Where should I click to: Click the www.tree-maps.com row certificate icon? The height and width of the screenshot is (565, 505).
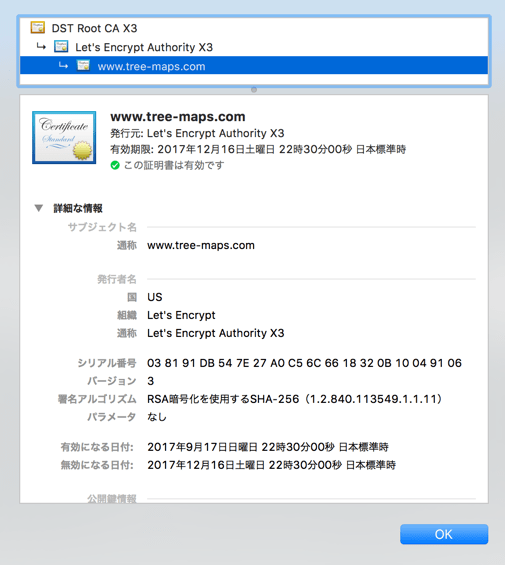(83, 65)
